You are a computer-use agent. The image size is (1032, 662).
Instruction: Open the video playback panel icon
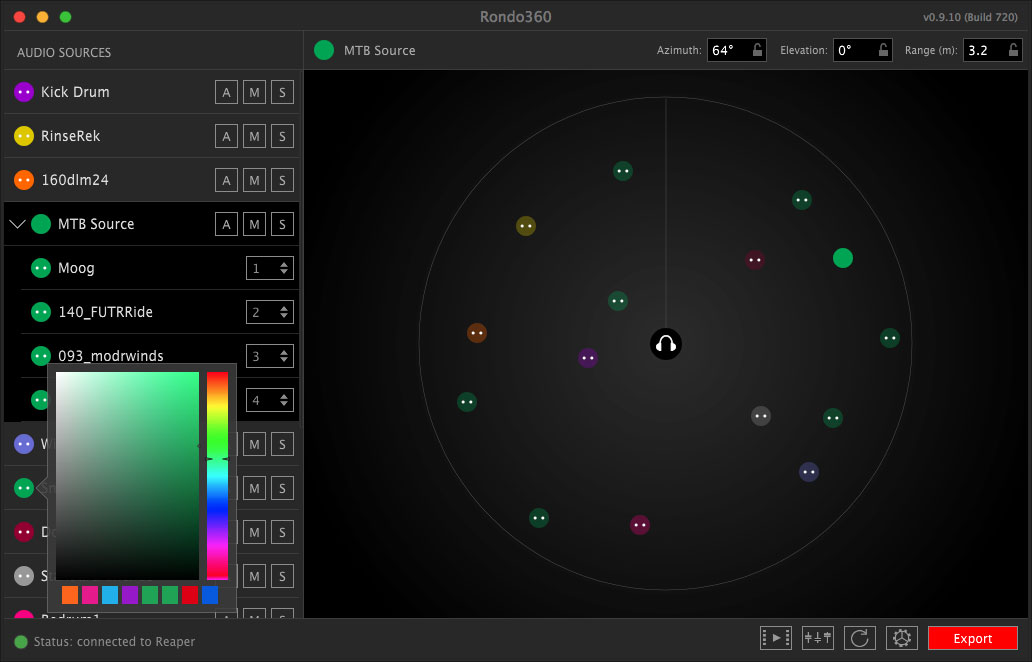point(776,638)
